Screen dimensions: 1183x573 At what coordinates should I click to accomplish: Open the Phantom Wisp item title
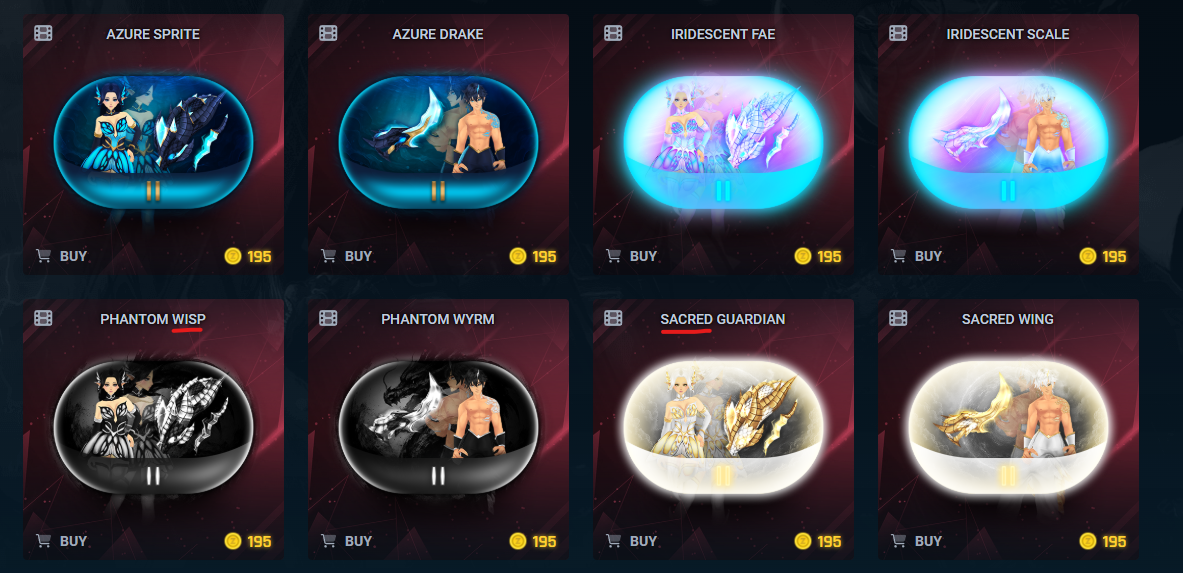(x=152, y=319)
